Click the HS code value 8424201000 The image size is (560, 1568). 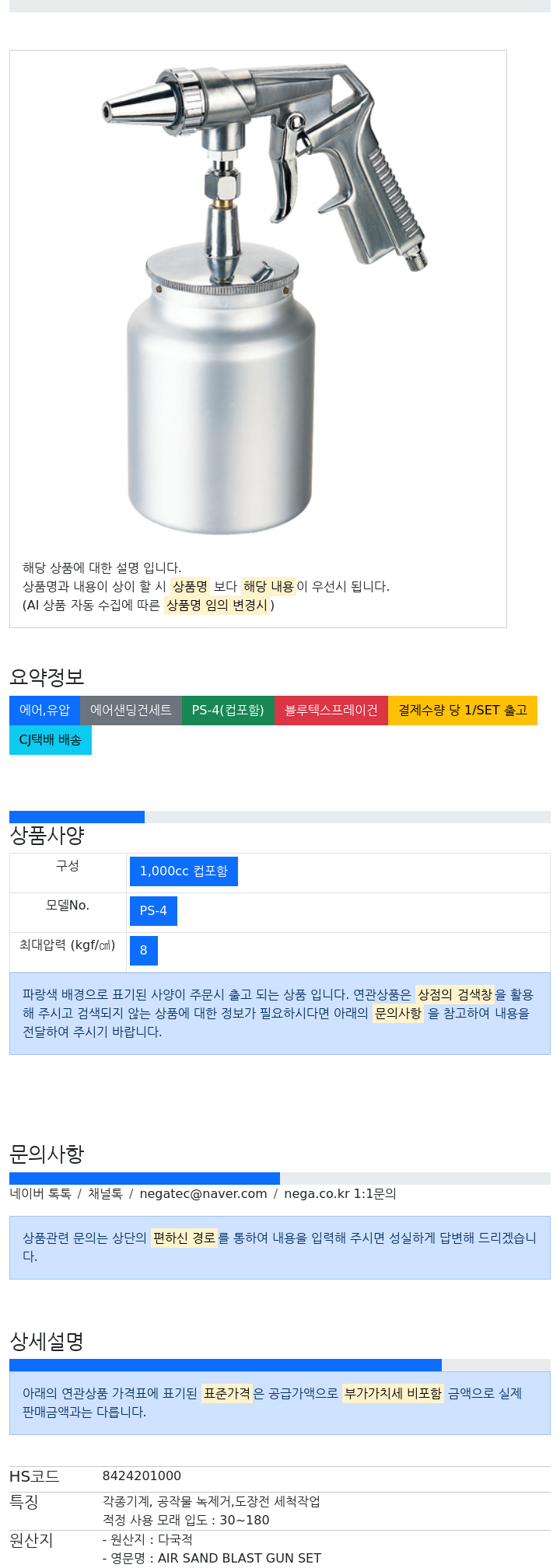(142, 1476)
